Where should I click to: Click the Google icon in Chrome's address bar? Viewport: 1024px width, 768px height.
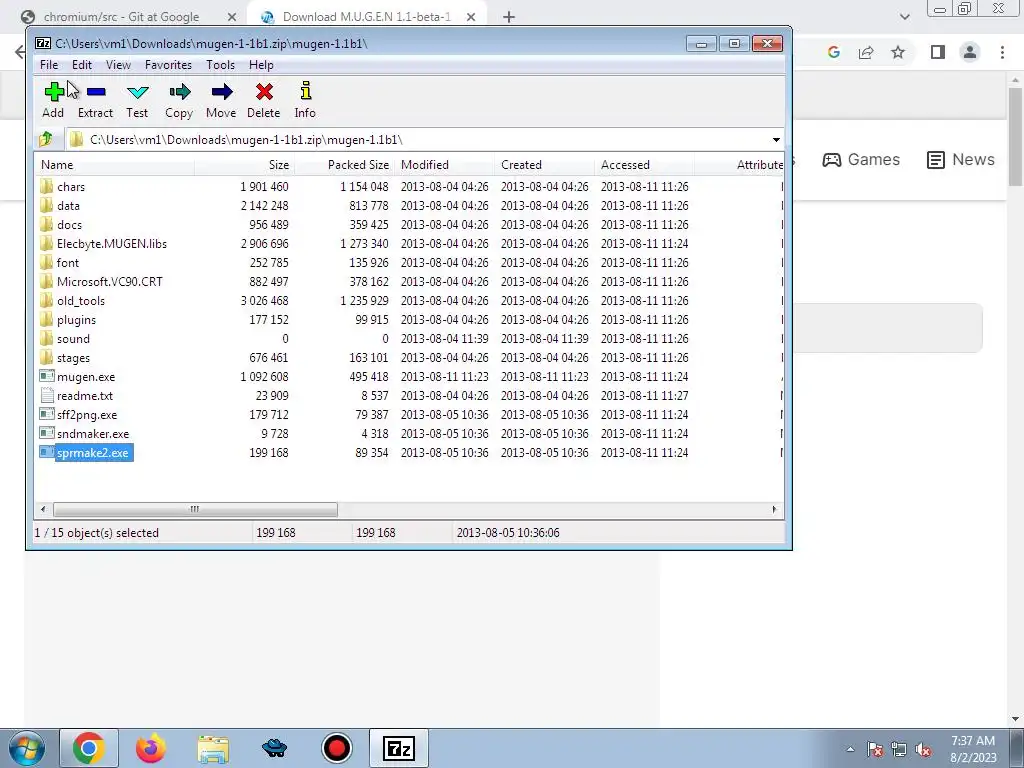tap(833, 52)
